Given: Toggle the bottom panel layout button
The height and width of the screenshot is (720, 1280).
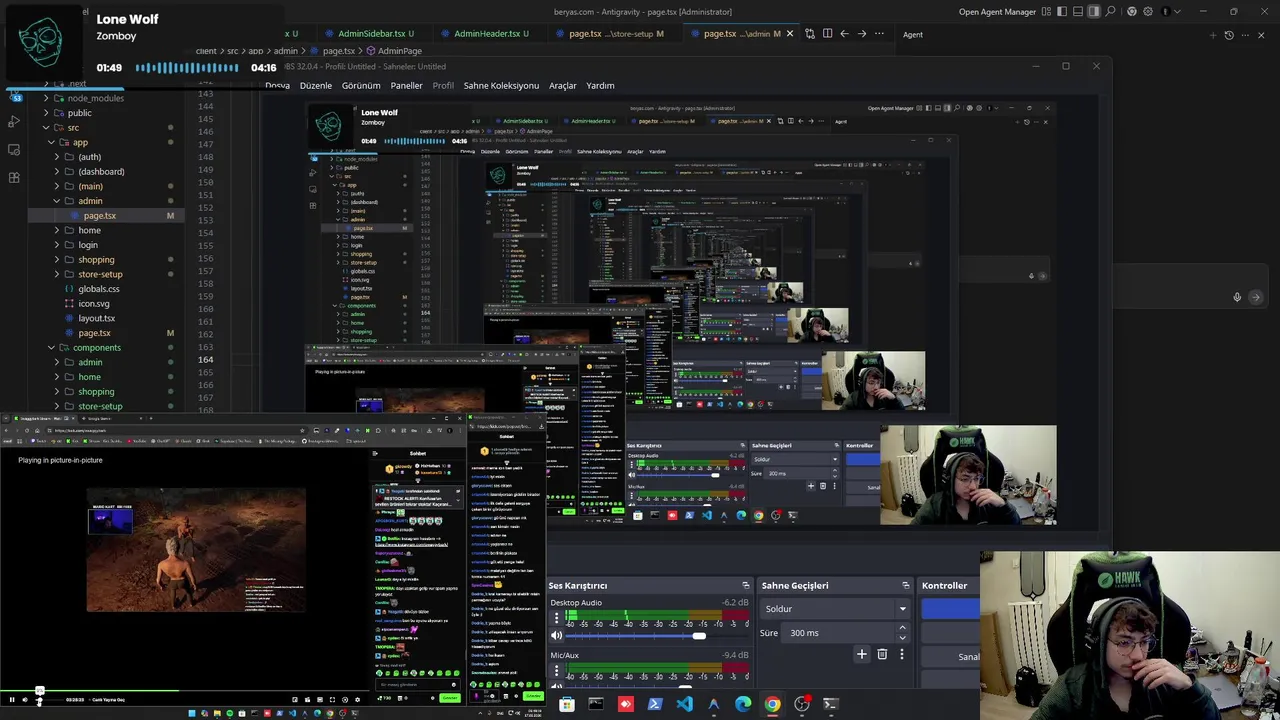Looking at the screenshot, I should [x=1078, y=11].
